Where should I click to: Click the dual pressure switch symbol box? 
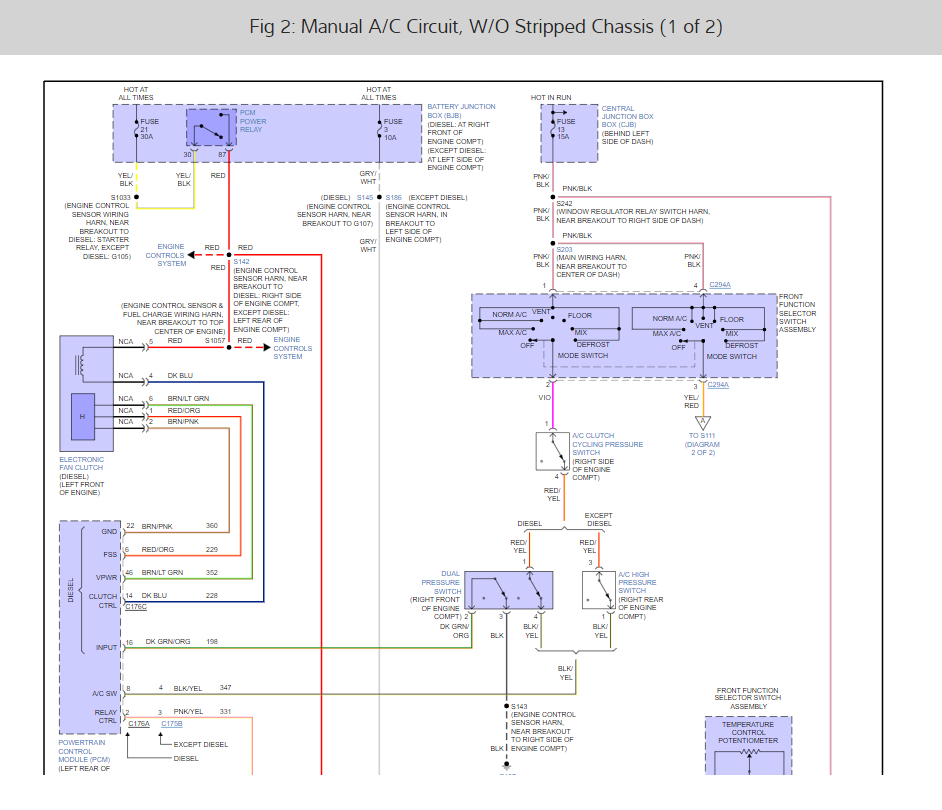click(509, 590)
